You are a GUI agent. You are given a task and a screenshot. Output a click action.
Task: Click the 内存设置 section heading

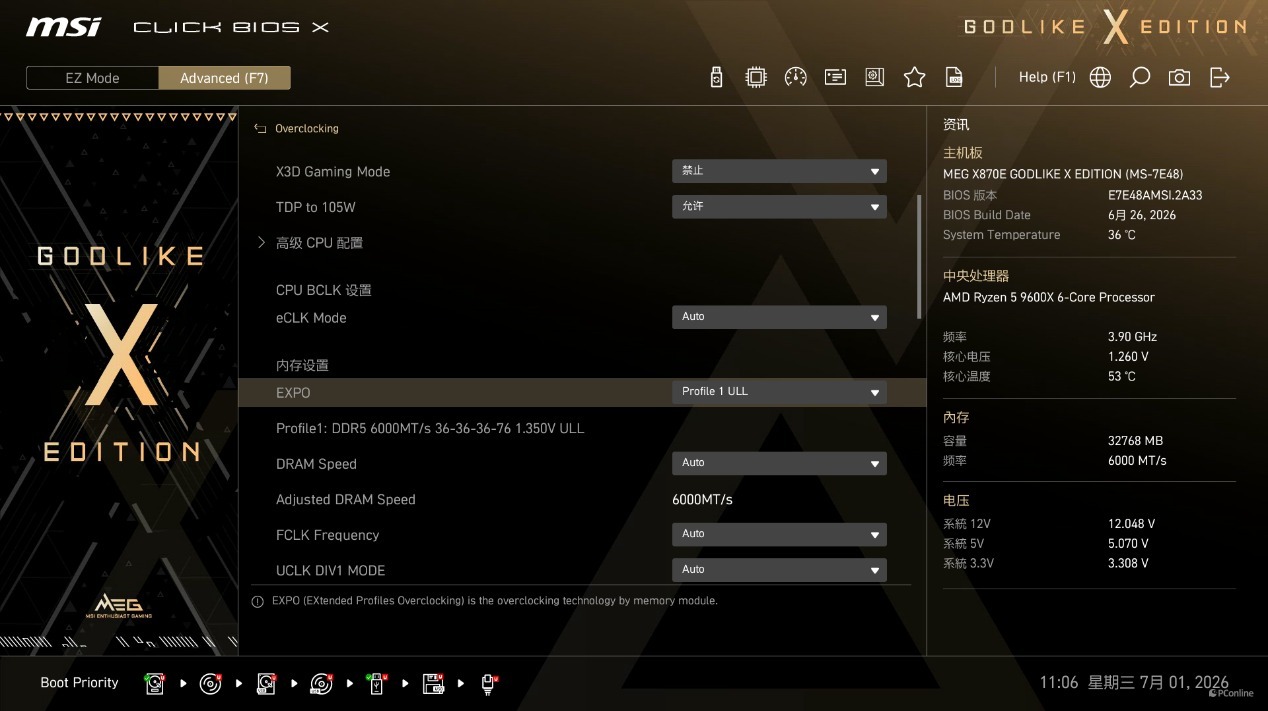[x=302, y=365]
